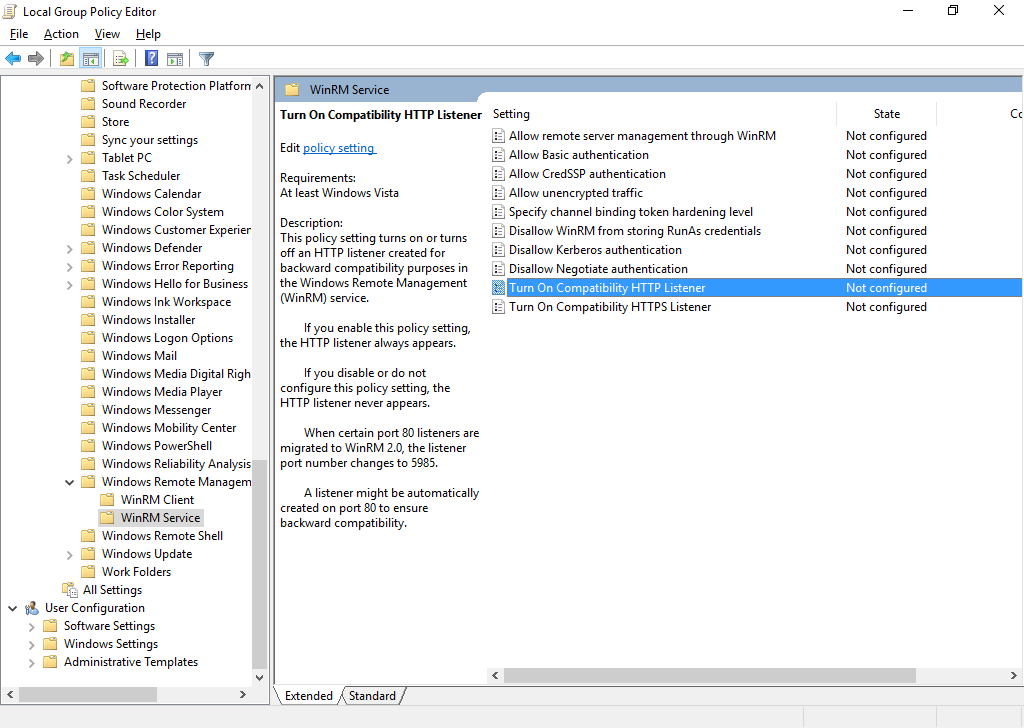This screenshot has height=728, width=1024.
Task: Click the Export List toolbar icon
Action: [121, 59]
